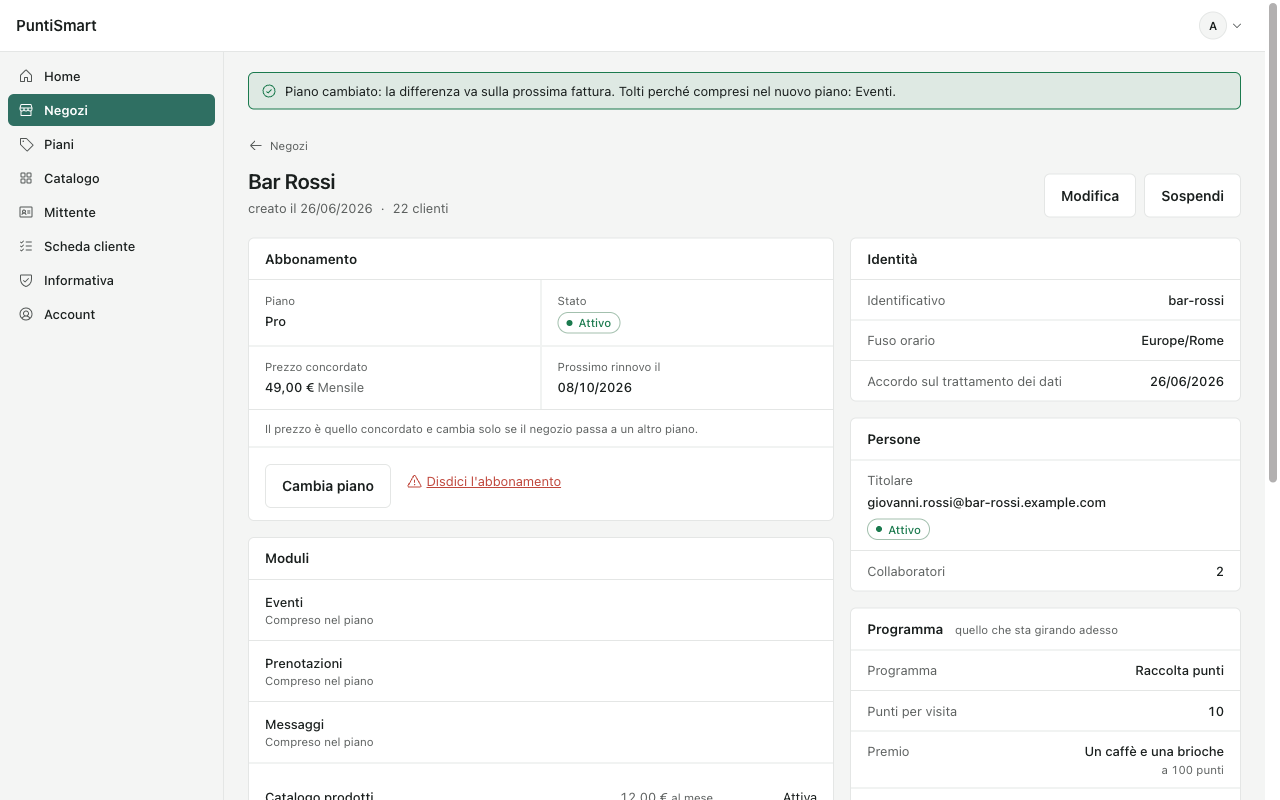
Task: Click the warning triangle next to Disdici
Action: pyautogui.click(x=414, y=481)
